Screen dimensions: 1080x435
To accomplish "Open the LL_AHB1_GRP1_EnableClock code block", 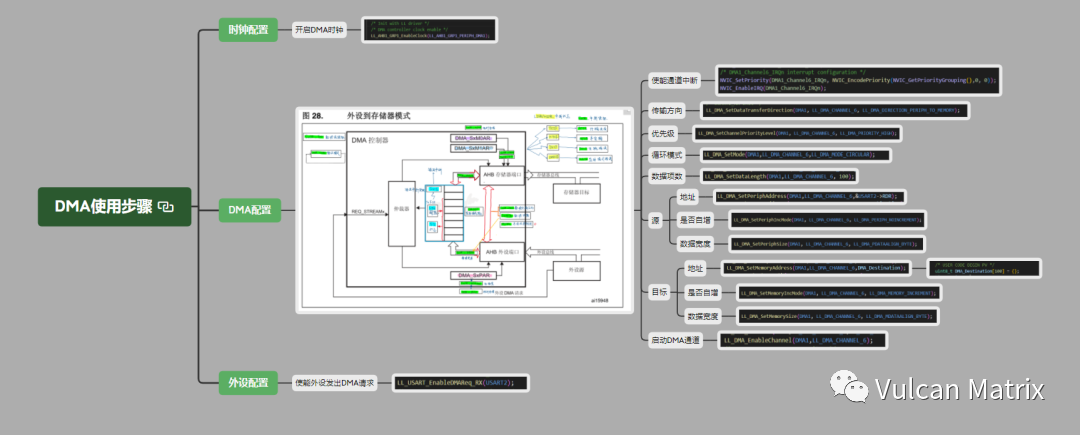I will 430,30.
